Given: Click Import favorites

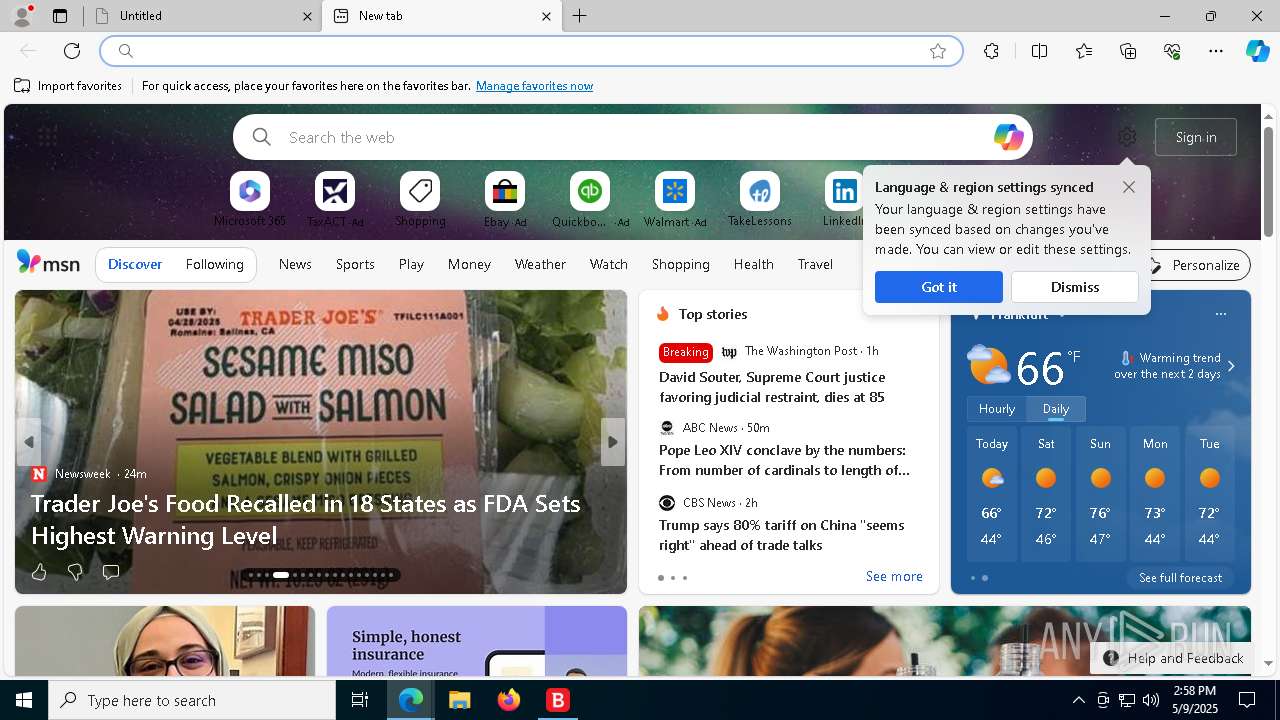Looking at the screenshot, I should [x=68, y=86].
